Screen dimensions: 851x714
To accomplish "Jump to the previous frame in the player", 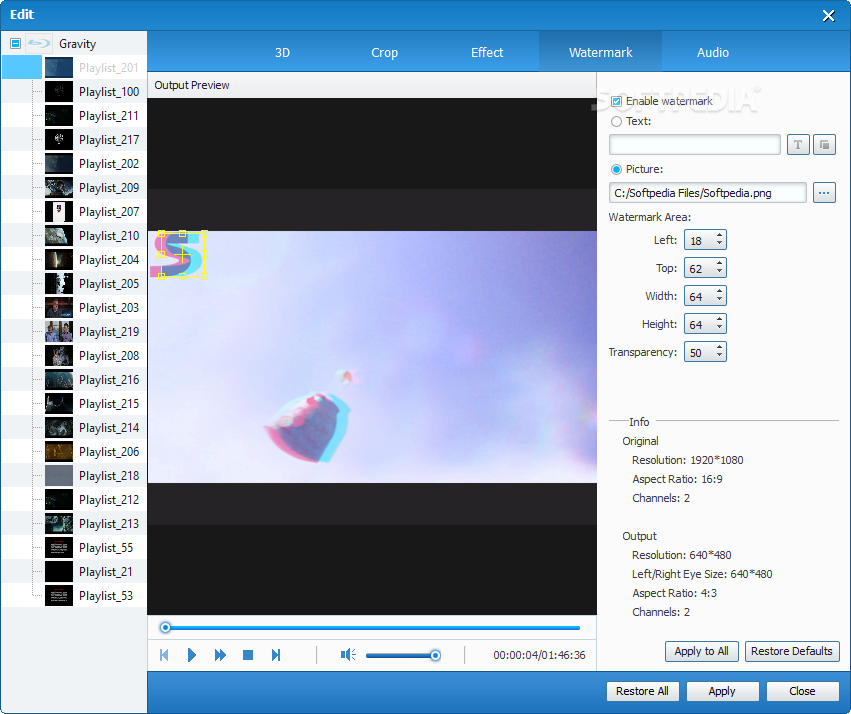I will (164, 655).
